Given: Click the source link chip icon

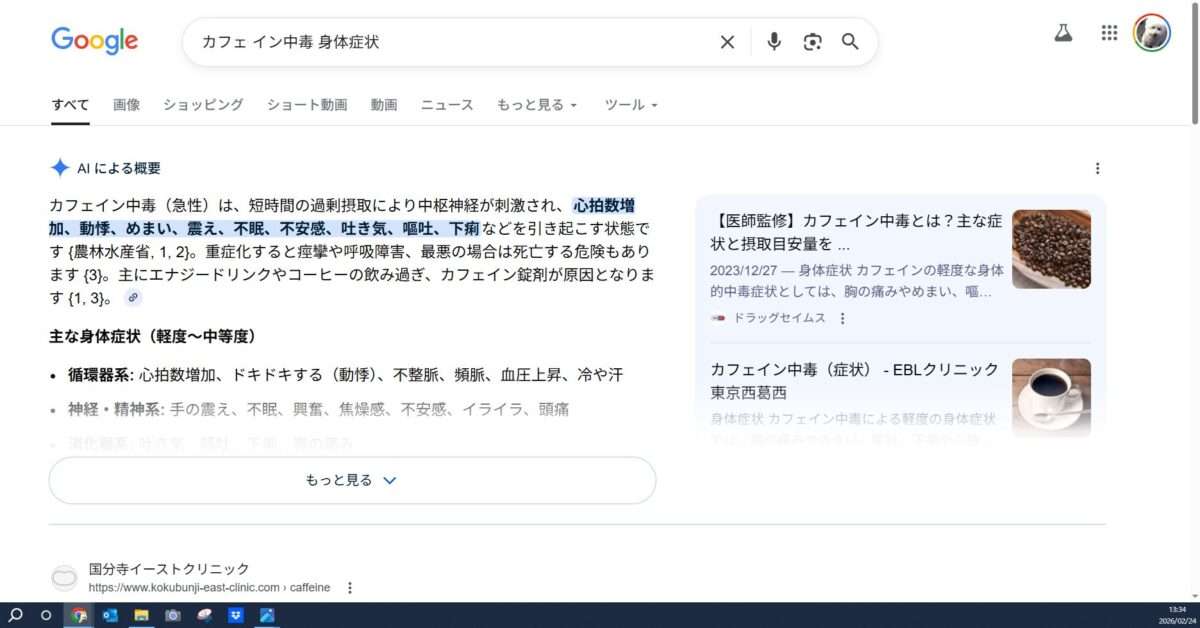Looking at the screenshot, I should click(133, 298).
